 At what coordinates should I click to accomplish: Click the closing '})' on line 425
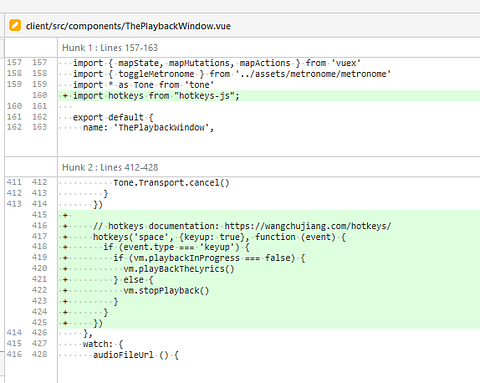click(98, 323)
